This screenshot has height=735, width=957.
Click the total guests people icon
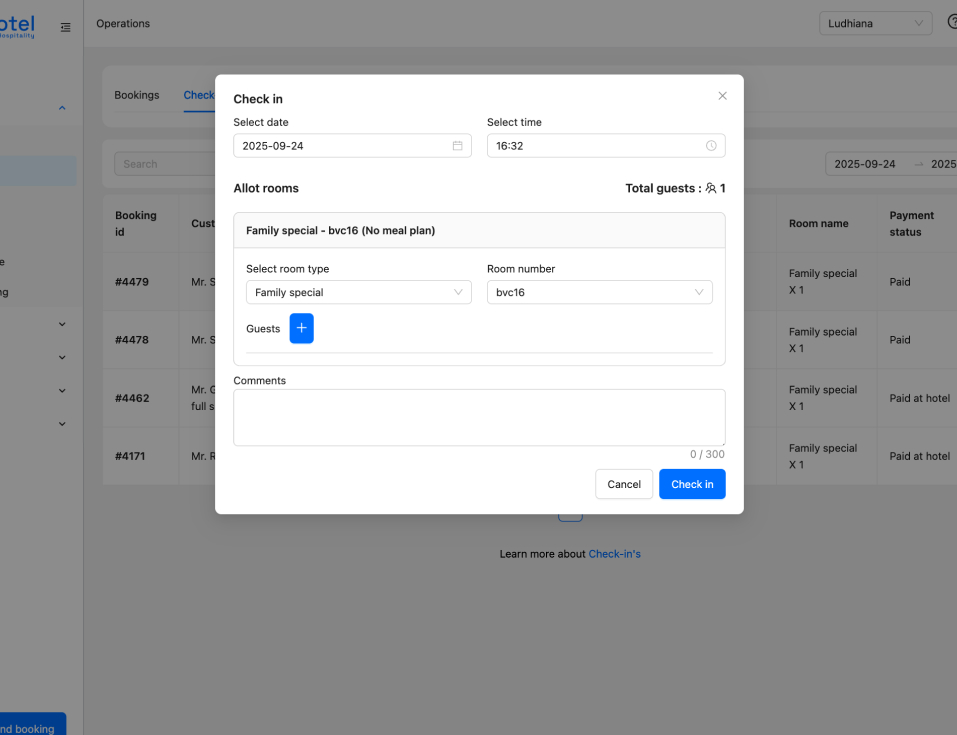pyautogui.click(x=711, y=188)
